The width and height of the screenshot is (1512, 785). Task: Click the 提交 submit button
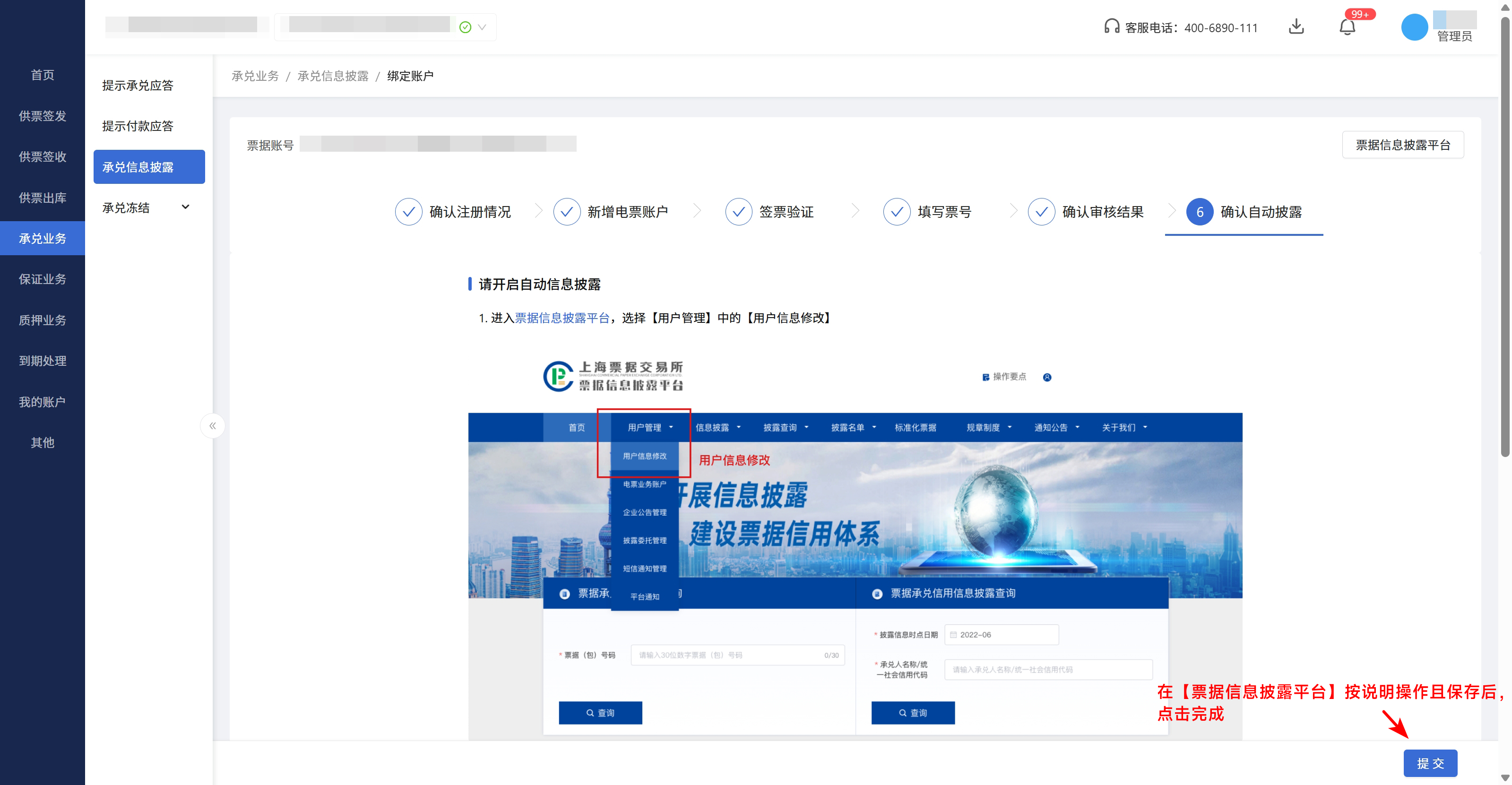click(x=1430, y=763)
